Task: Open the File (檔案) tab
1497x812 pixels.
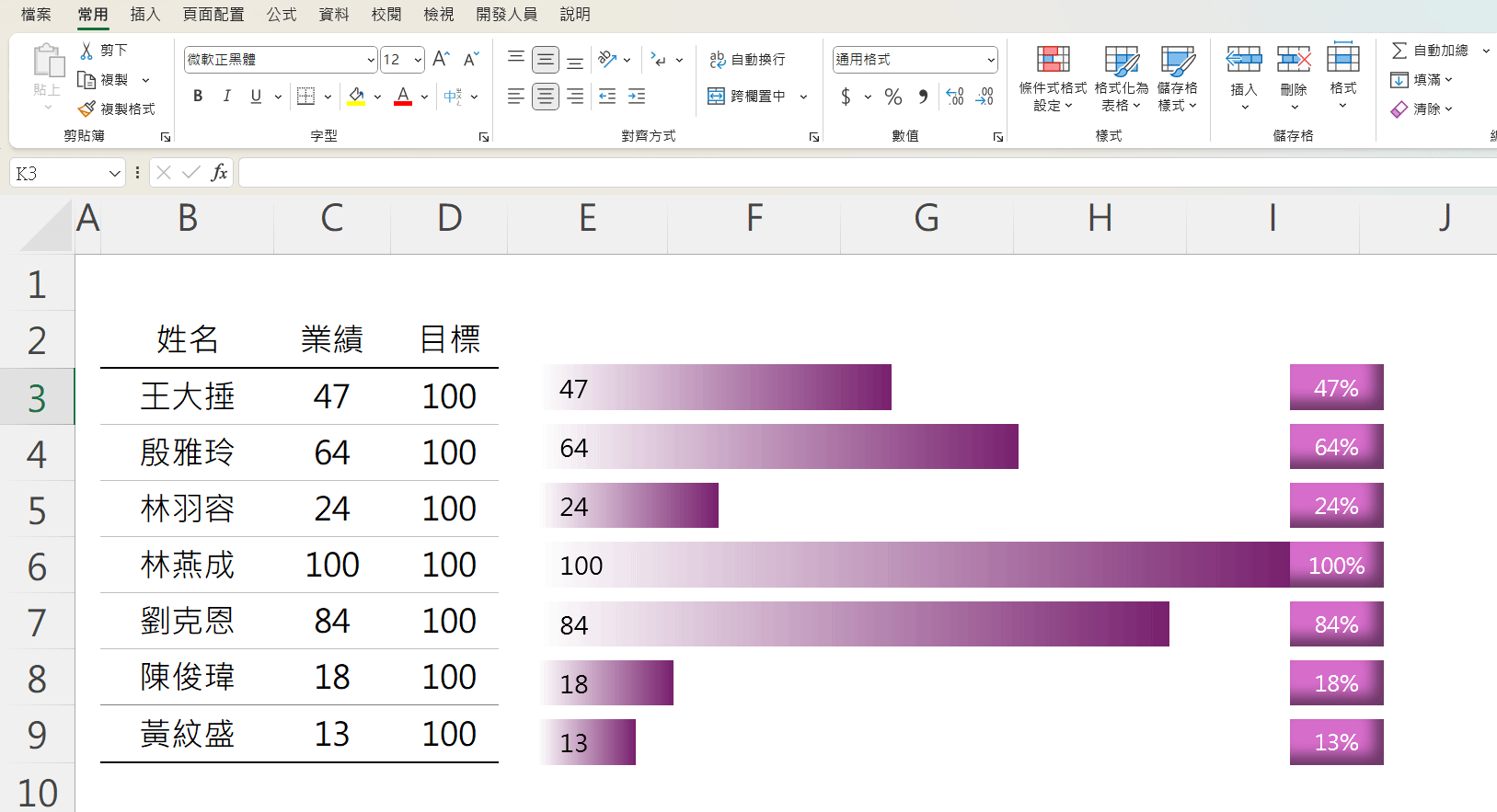Action: 36,15
